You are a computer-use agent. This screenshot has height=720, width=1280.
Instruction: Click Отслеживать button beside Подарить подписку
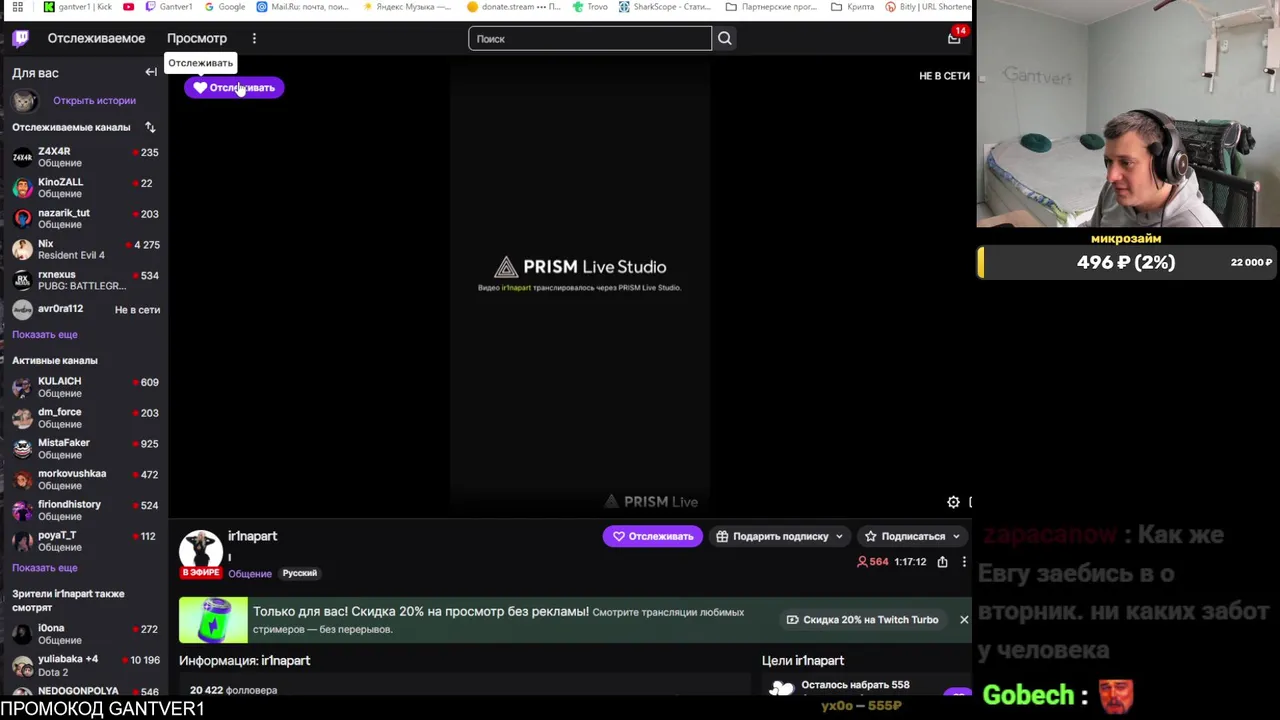coord(652,536)
